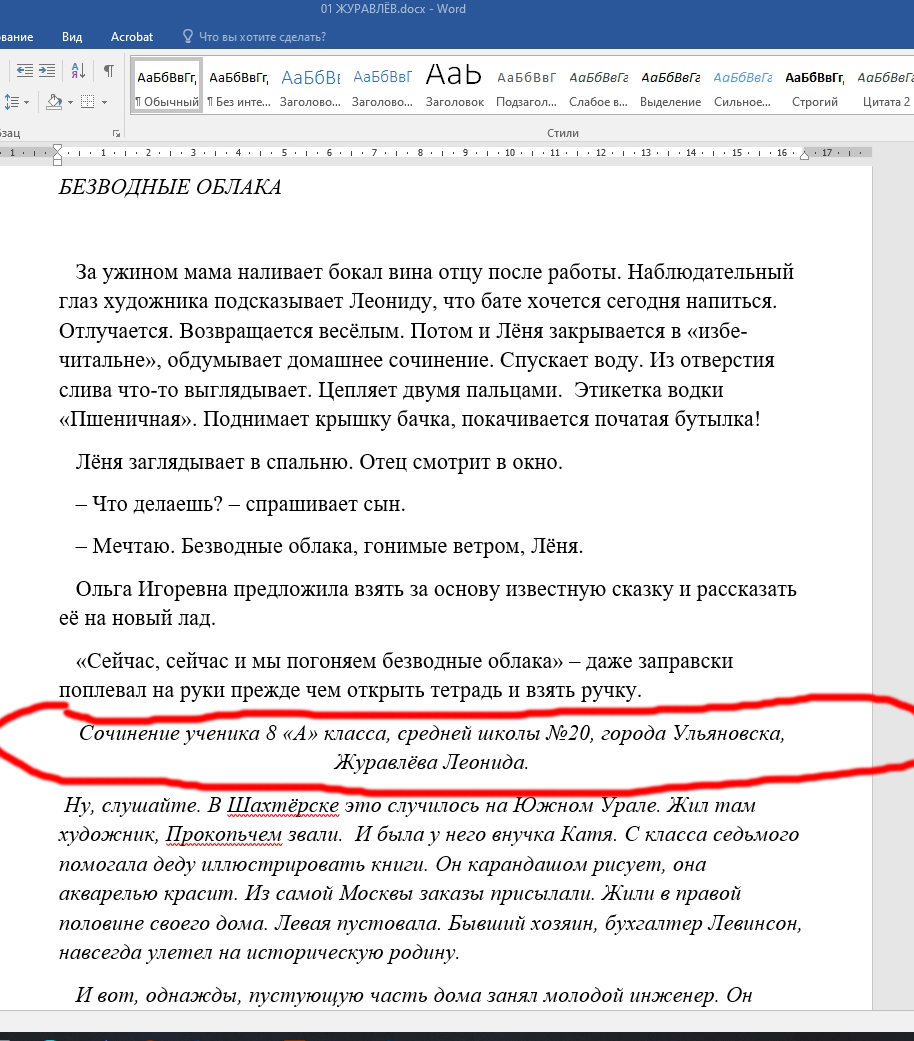Click the centered line 'Журавлёва Леонида.'
Screen dimensions: 914x1041
click(x=431, y=761)
